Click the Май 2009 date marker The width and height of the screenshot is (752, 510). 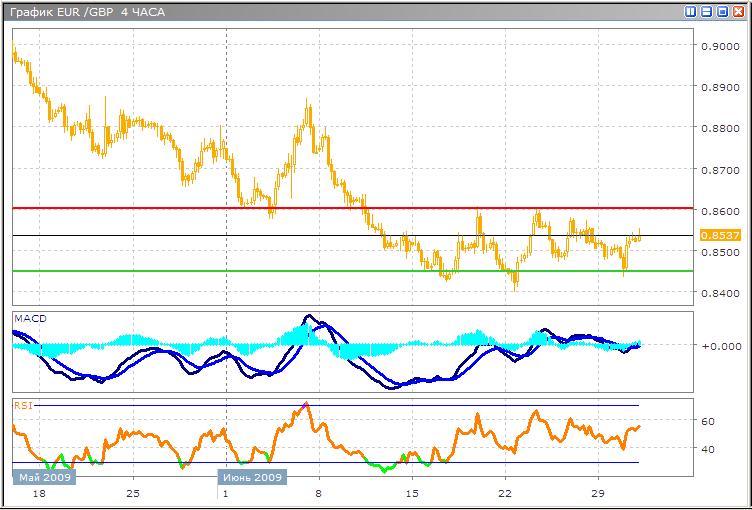click(x=42, y=477)
